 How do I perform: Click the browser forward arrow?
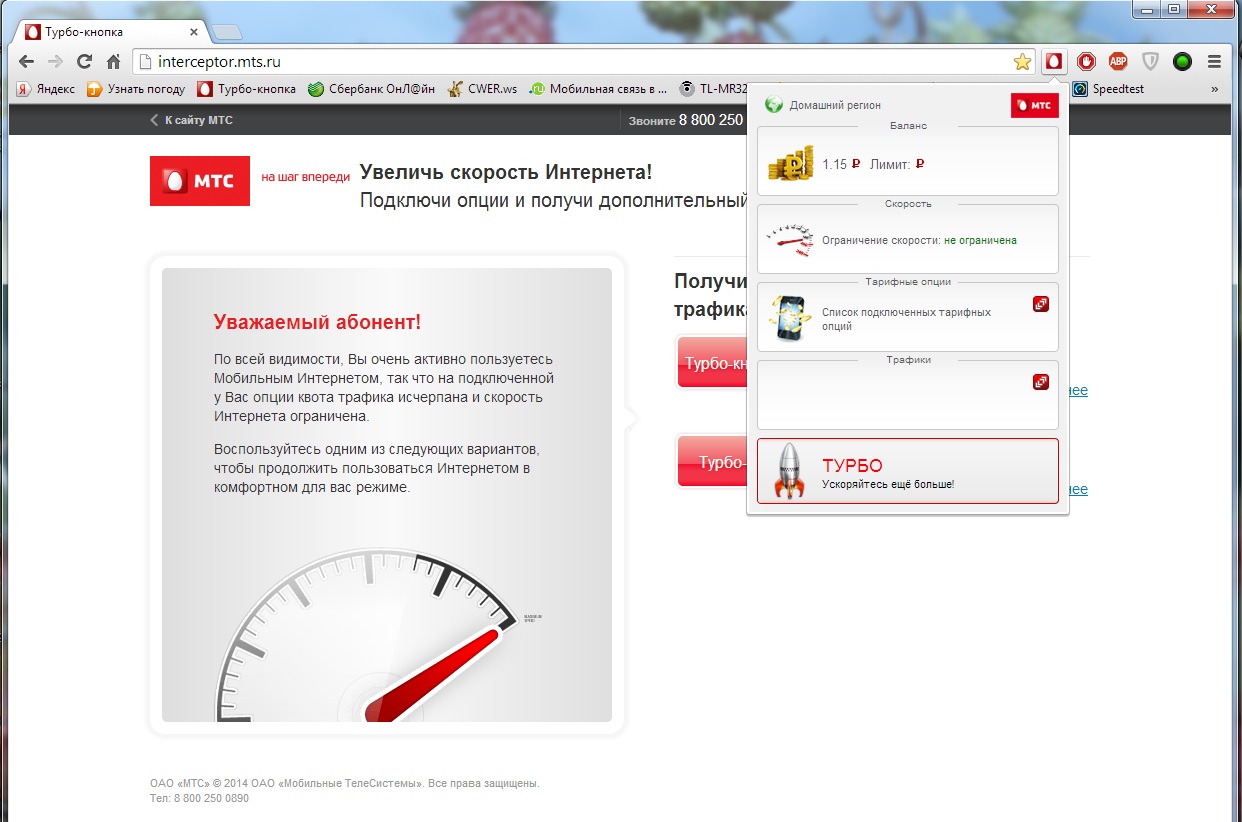click(55, 61)
